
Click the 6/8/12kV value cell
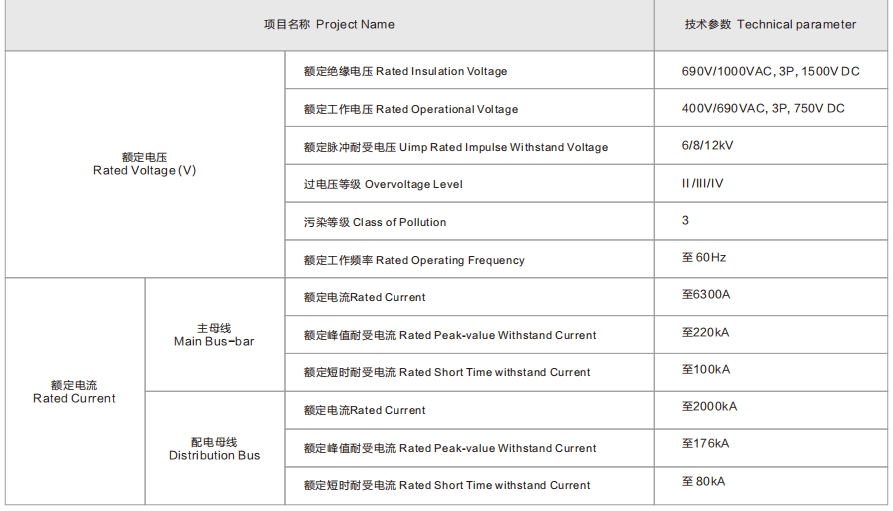[x=707, y=145]
